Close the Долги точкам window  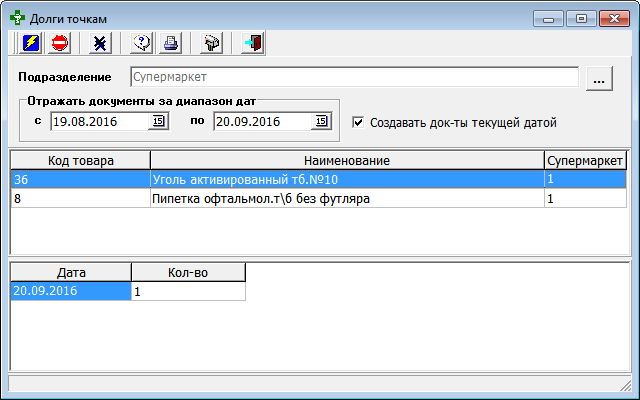(614, 19)
